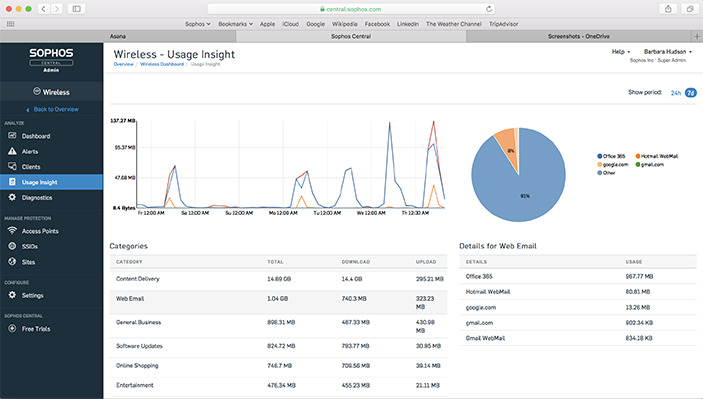Select the Clients icon in sidebar

click(12, 166)
